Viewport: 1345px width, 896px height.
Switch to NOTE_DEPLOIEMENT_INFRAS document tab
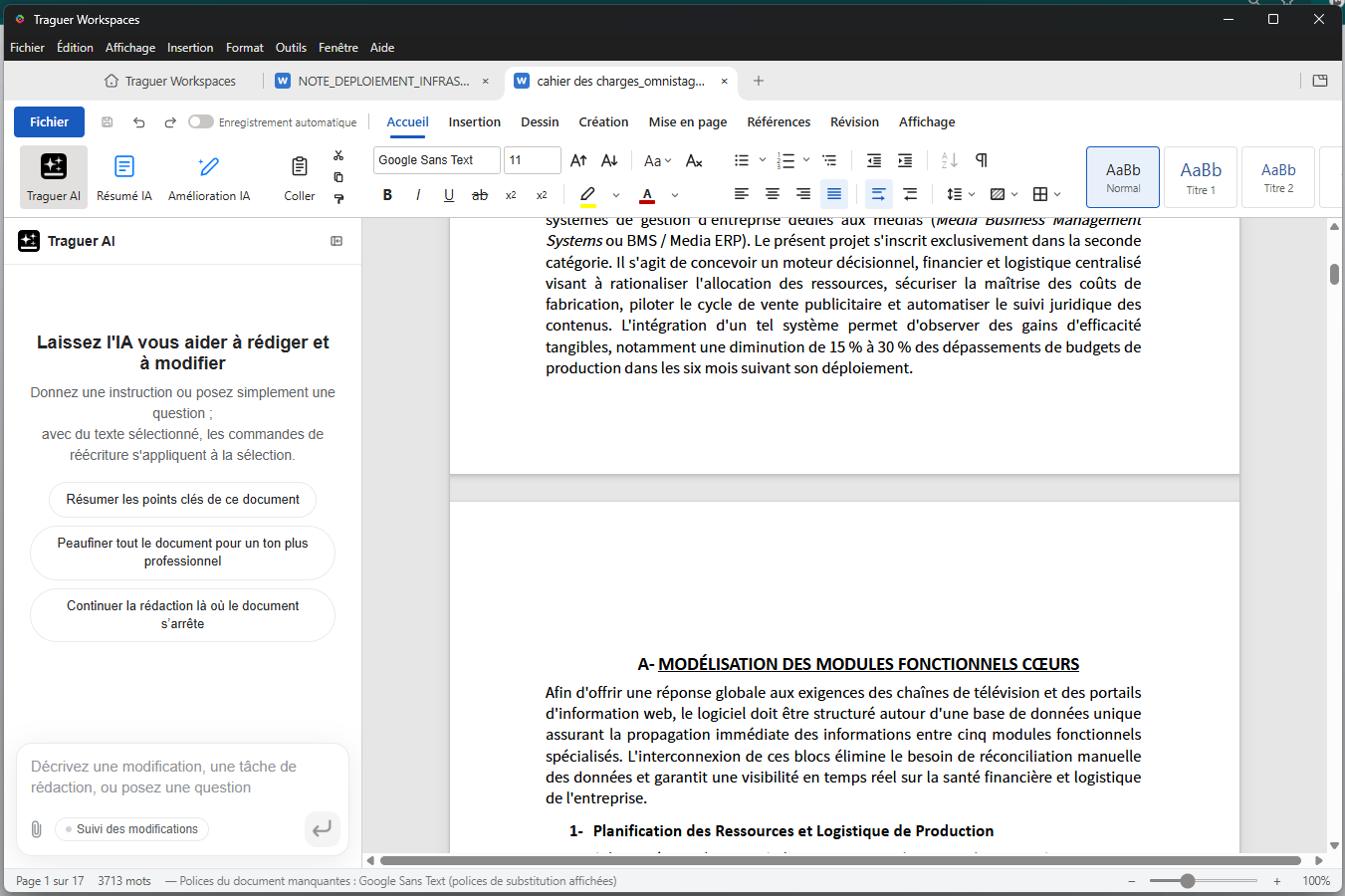point(383,82)
